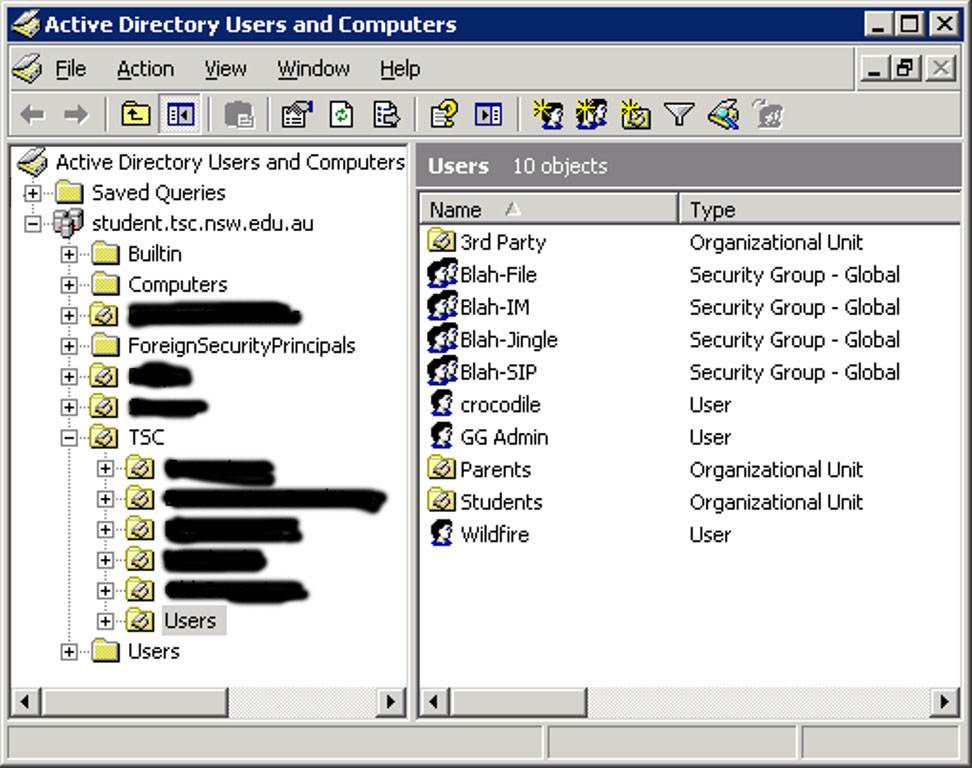The image size is (972, 768).
Task: Click the right arrow of the tree pane scrollbar
Action: tap(392, 702)
